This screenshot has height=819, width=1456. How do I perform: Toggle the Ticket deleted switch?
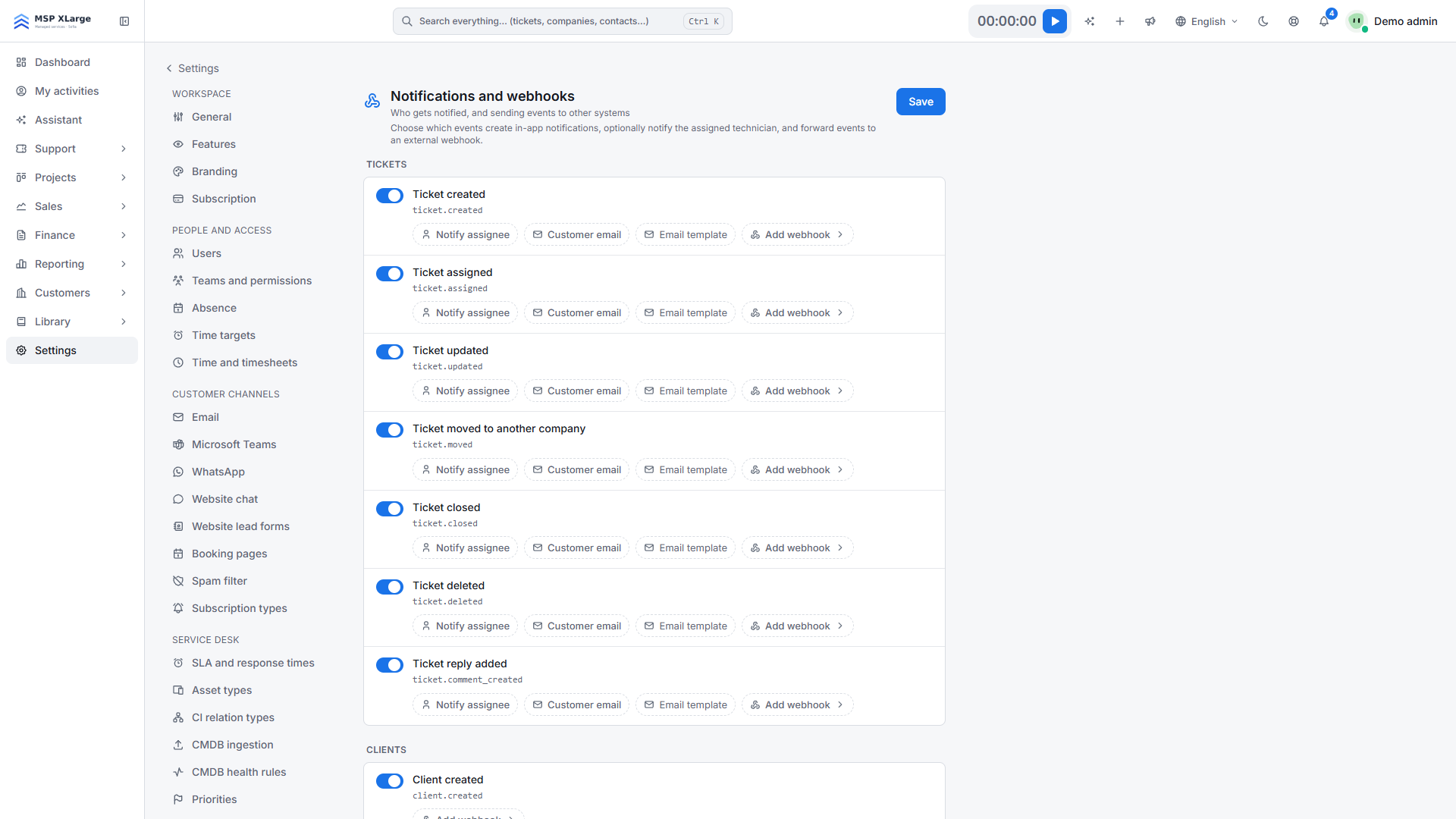tap(390, 587)
